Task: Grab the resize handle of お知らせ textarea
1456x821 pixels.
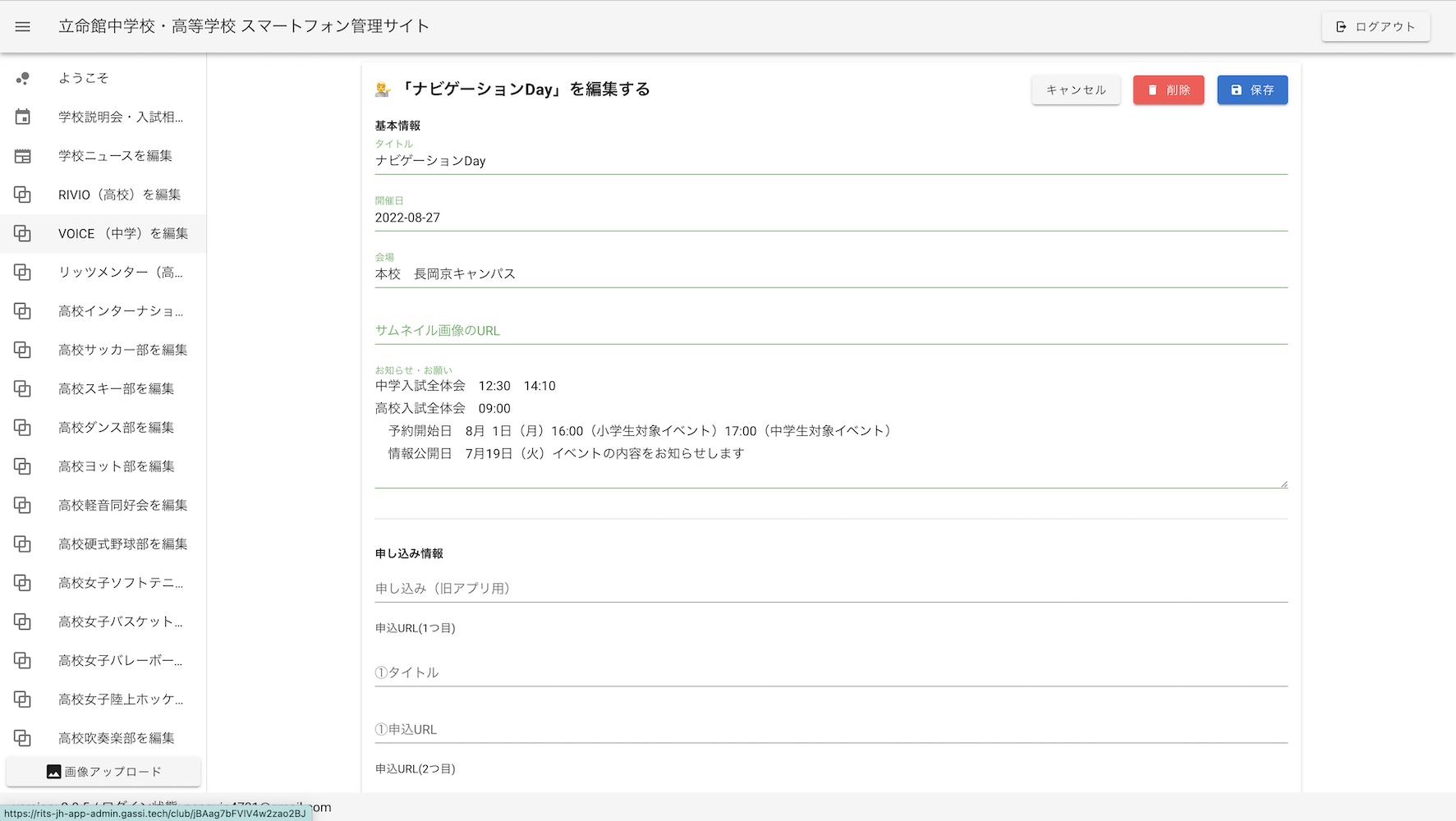Action: click(x=1284, y=484)
